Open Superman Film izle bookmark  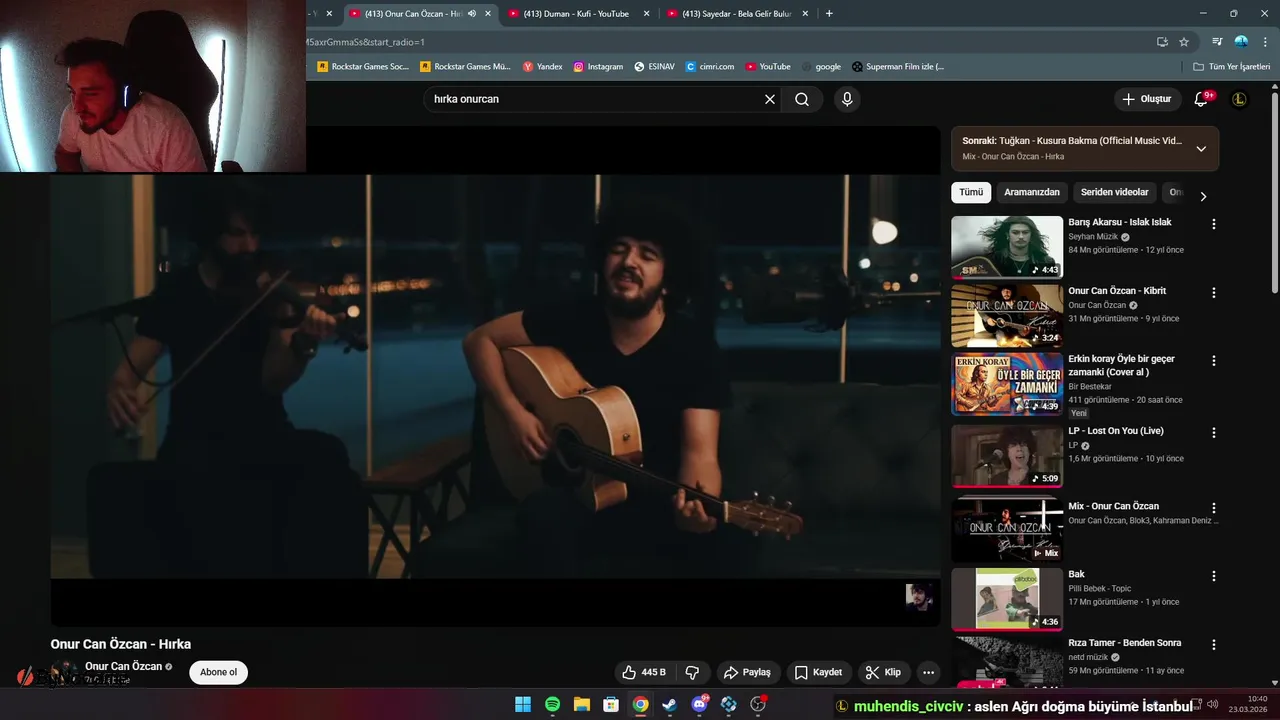tap(898, 67)
